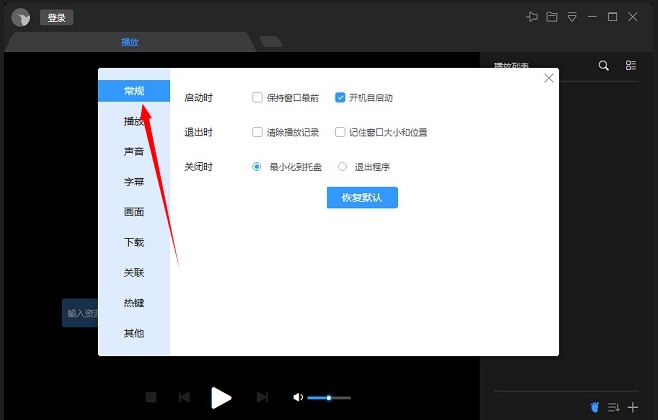The height and width of the screenshot is (420, 658).
Task: Click the resource input field behind dialog
Action: point(80,313)
